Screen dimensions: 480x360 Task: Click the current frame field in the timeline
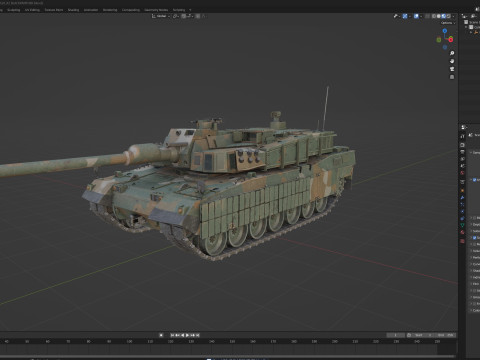pos(396,335)
